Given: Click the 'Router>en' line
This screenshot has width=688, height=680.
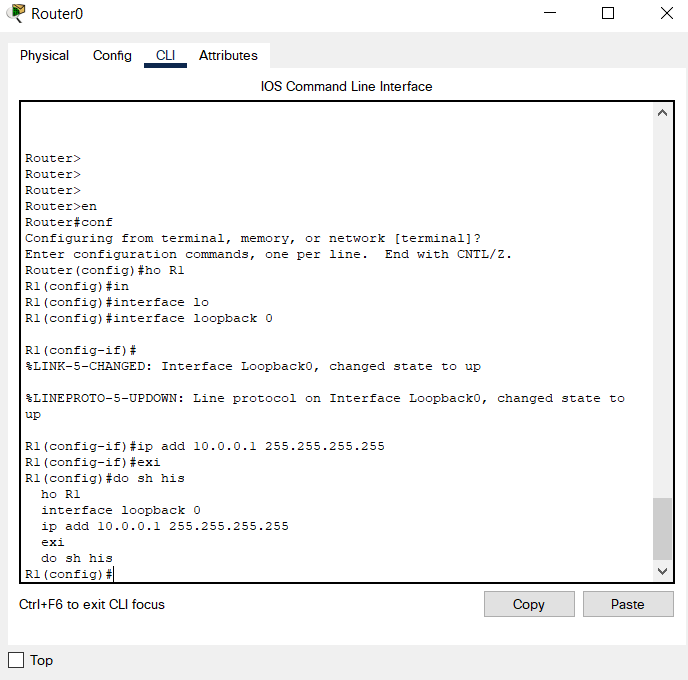Looking at the screenshot, I should tap(61, 206).
